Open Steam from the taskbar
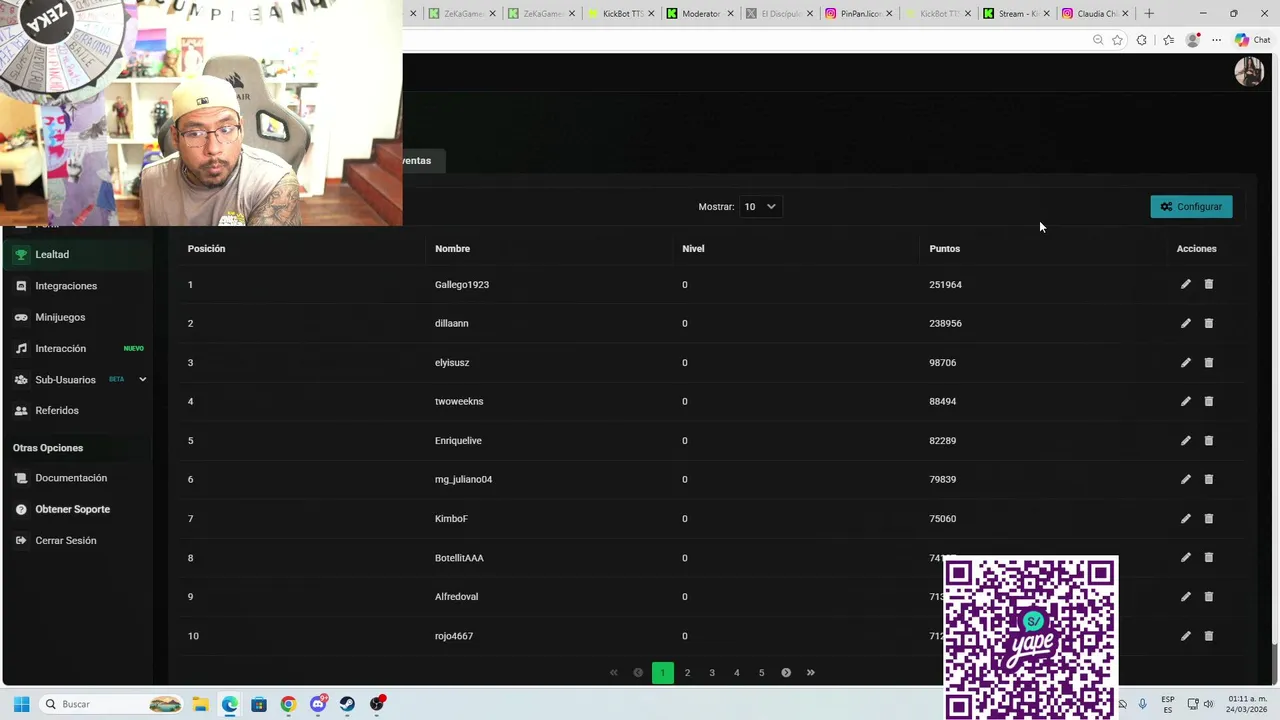Screen dimensions: 1280x720 (347, 704)
